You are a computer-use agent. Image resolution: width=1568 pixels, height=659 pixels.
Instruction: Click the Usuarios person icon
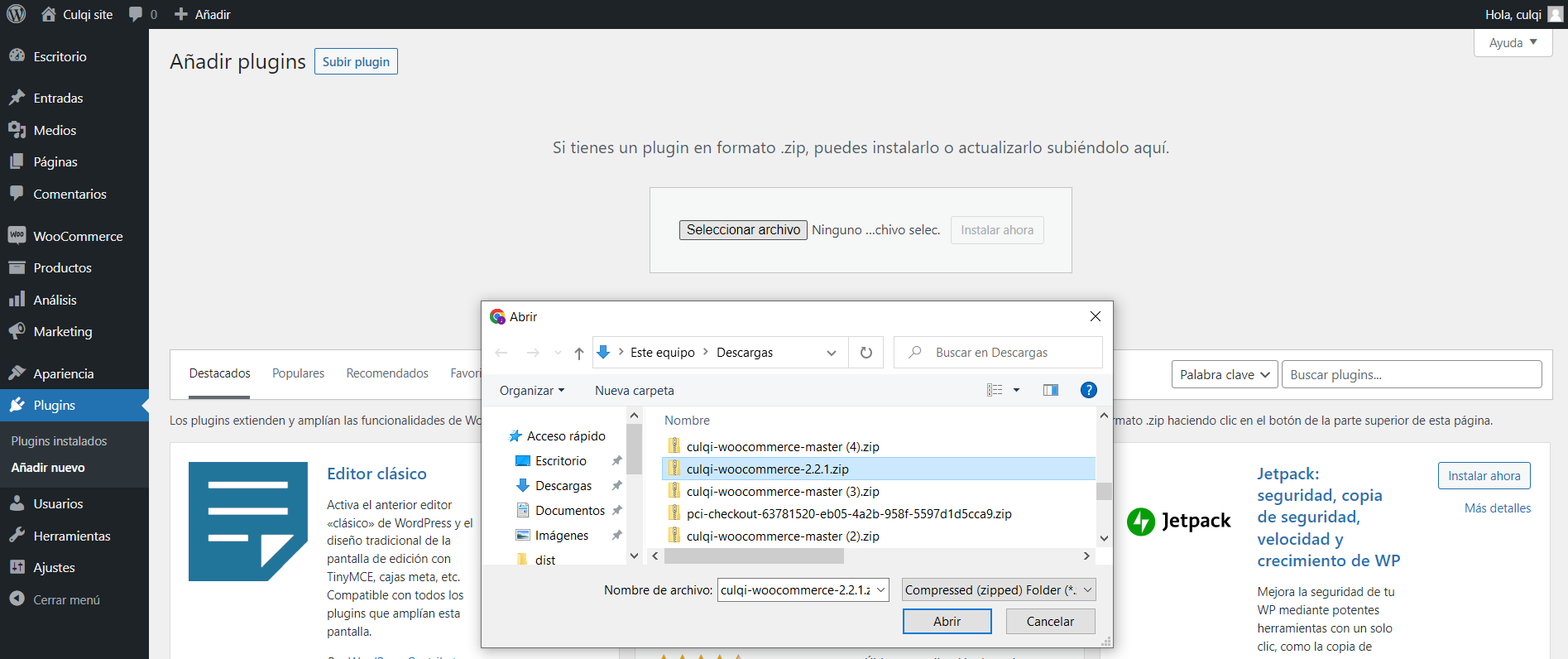(17, 503)
